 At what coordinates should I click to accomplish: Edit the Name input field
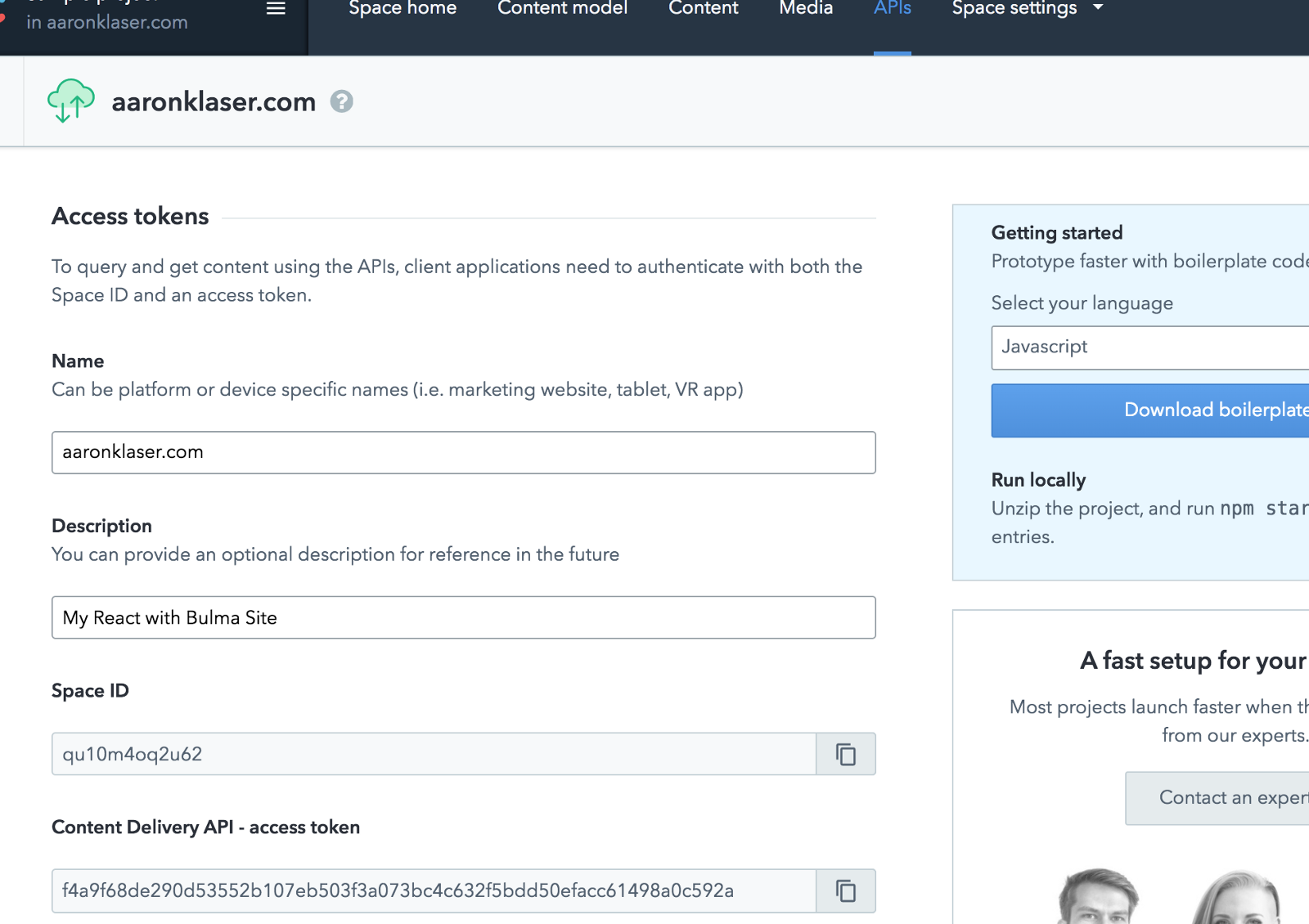click(x=464, y=452)
